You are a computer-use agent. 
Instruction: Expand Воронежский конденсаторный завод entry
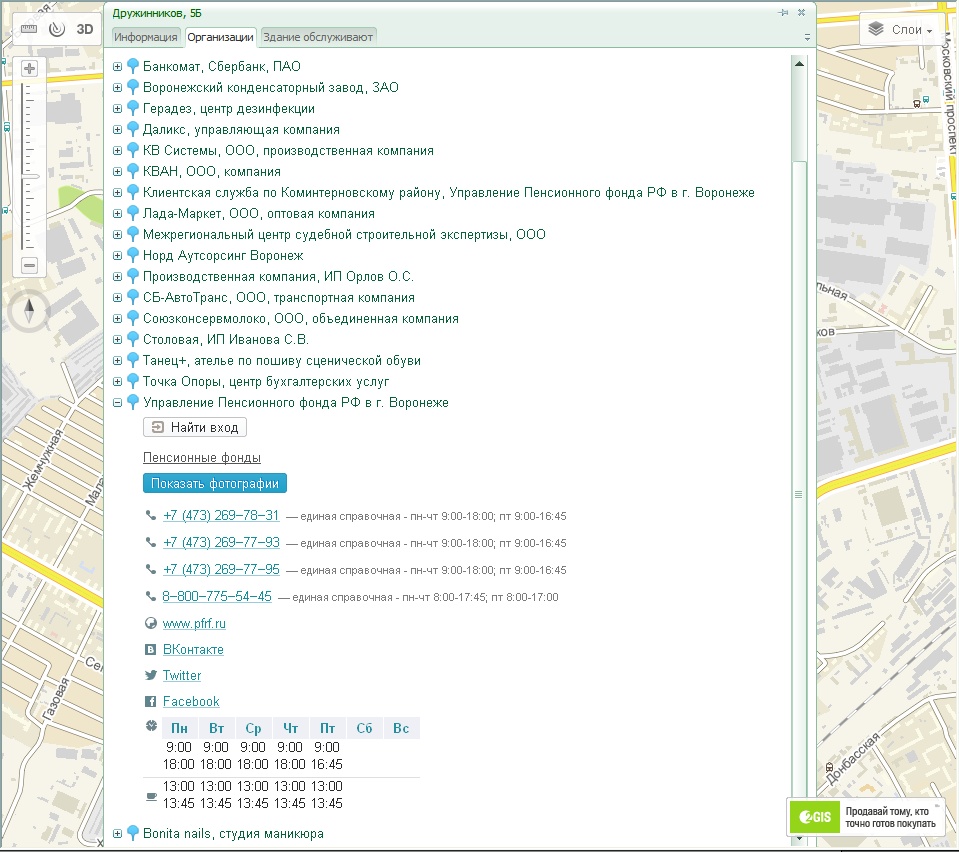[x=117, y=87]
